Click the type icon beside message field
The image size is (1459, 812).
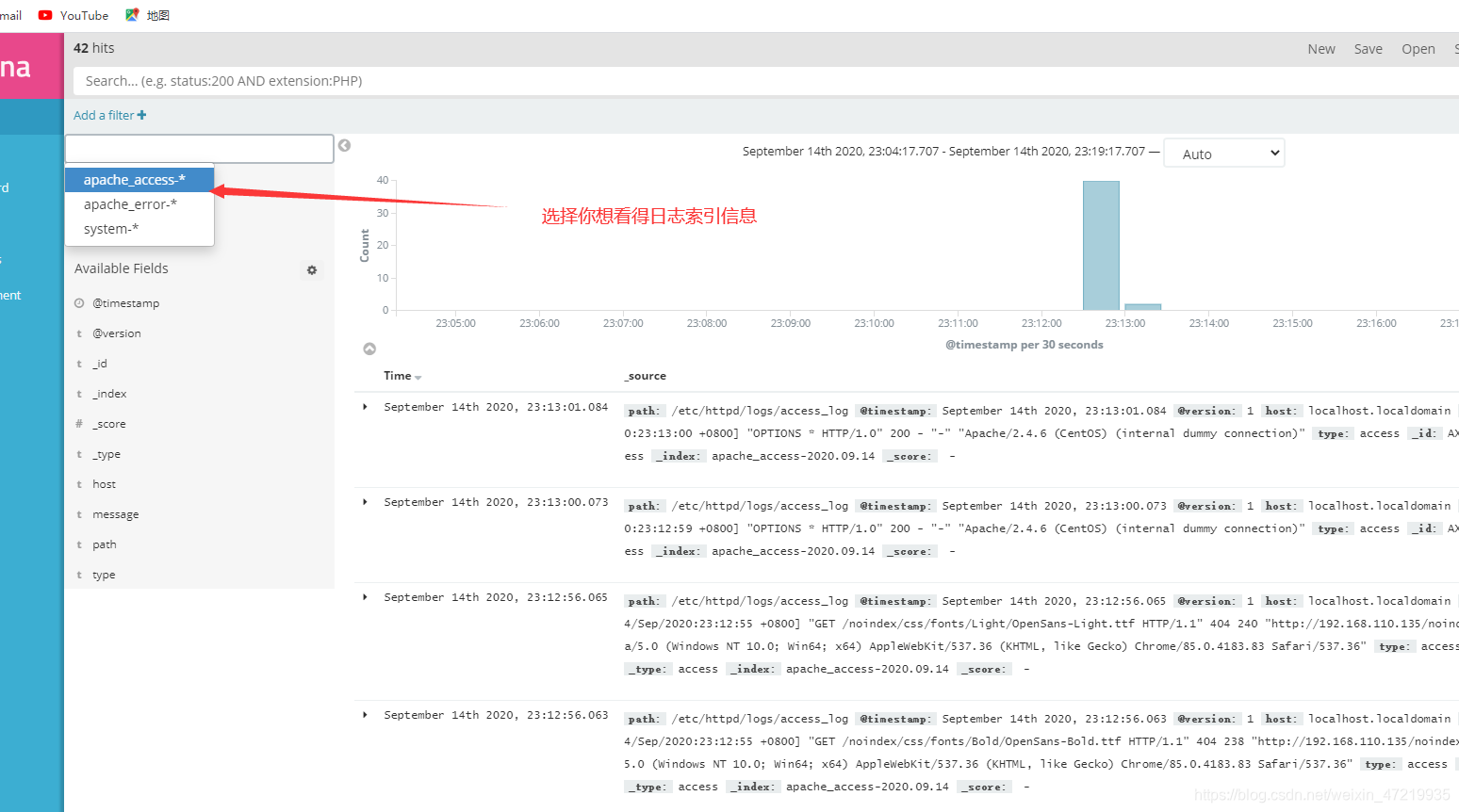79,514
